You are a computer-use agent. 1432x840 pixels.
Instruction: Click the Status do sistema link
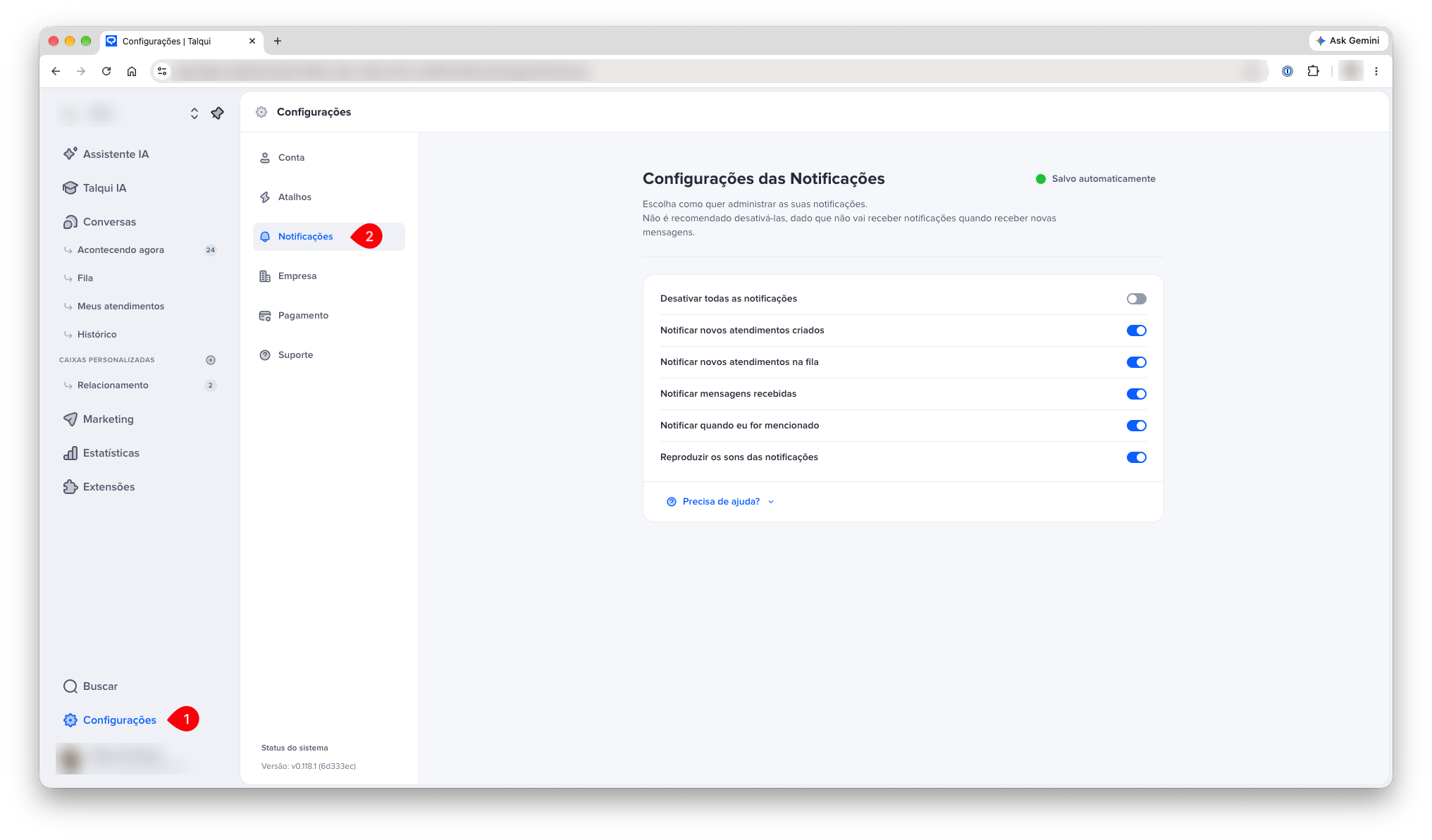point(295,748)
